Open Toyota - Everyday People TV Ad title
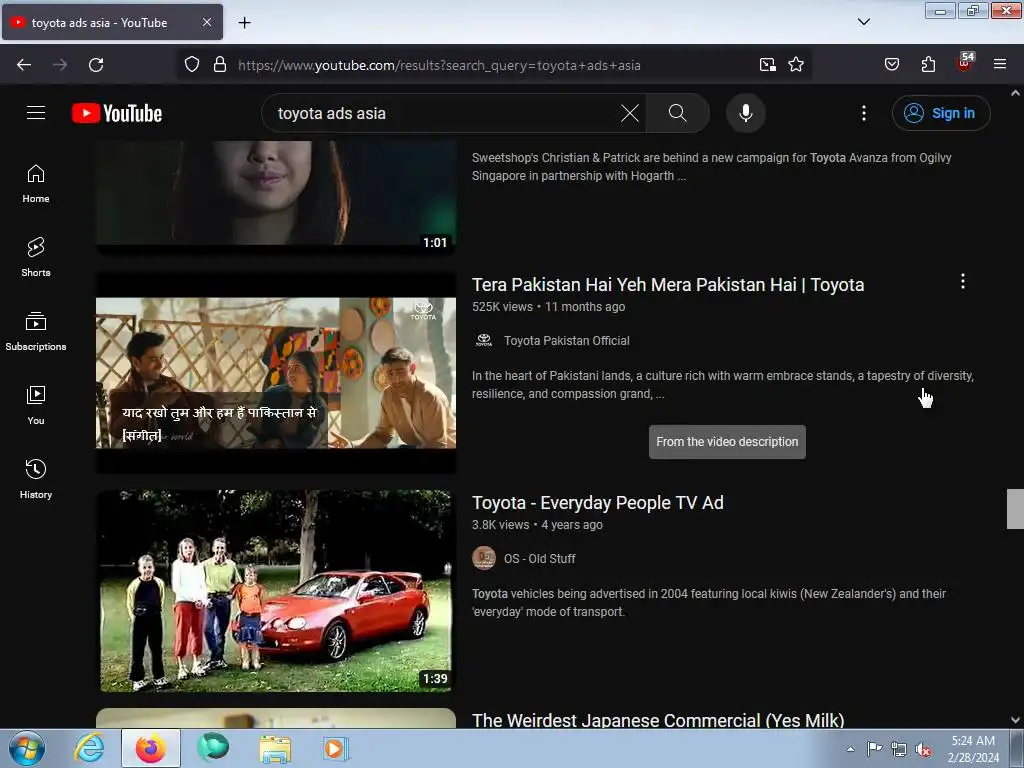This screenshot has width=1024, height=768. tap(597, 503)
